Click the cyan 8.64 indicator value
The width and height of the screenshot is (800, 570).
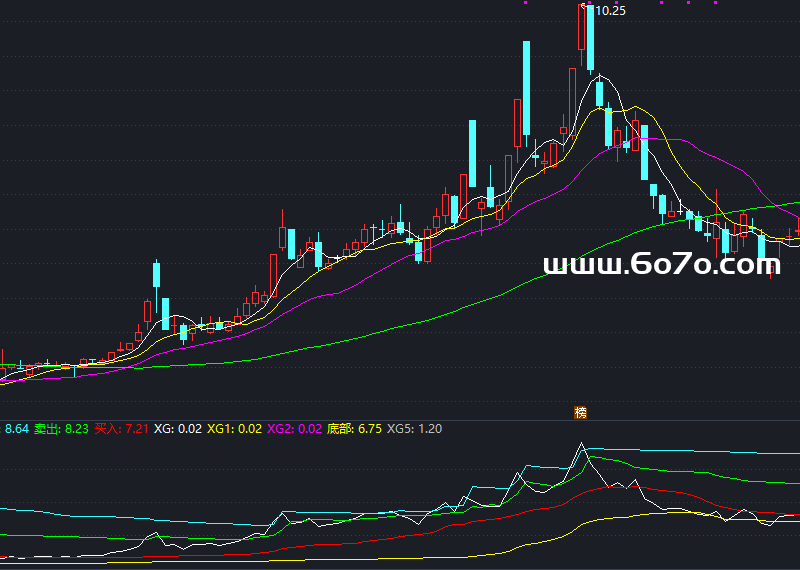click(16, 429)
